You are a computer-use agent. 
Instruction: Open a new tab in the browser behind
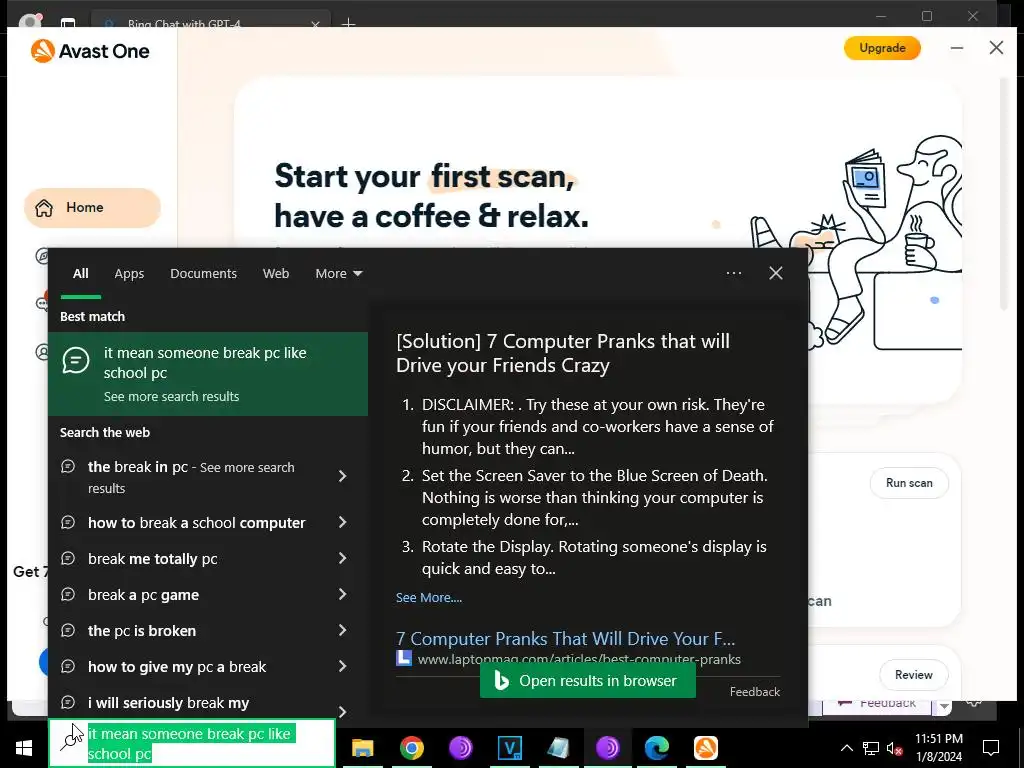coord(349,24)
